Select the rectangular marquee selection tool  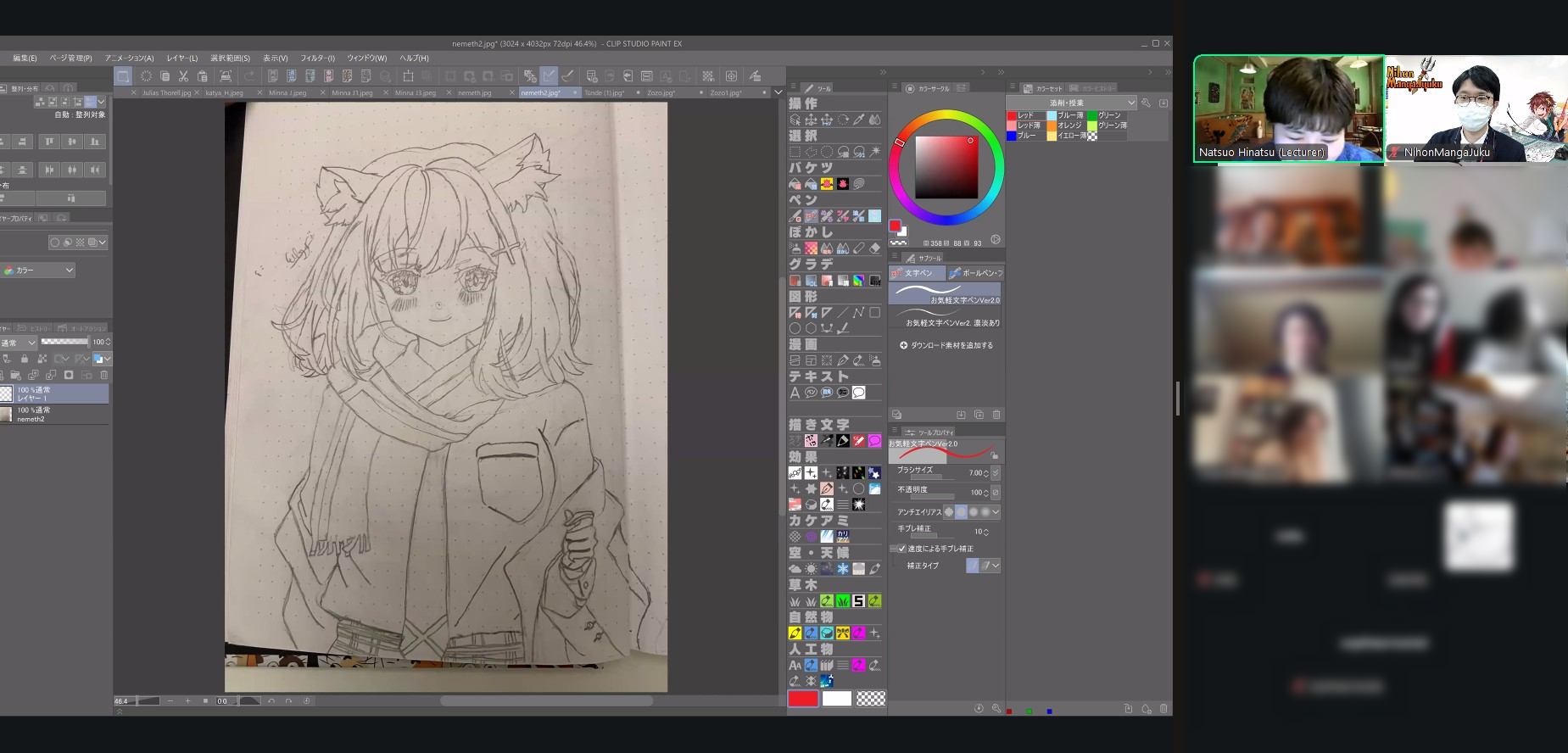coord(795,152)
